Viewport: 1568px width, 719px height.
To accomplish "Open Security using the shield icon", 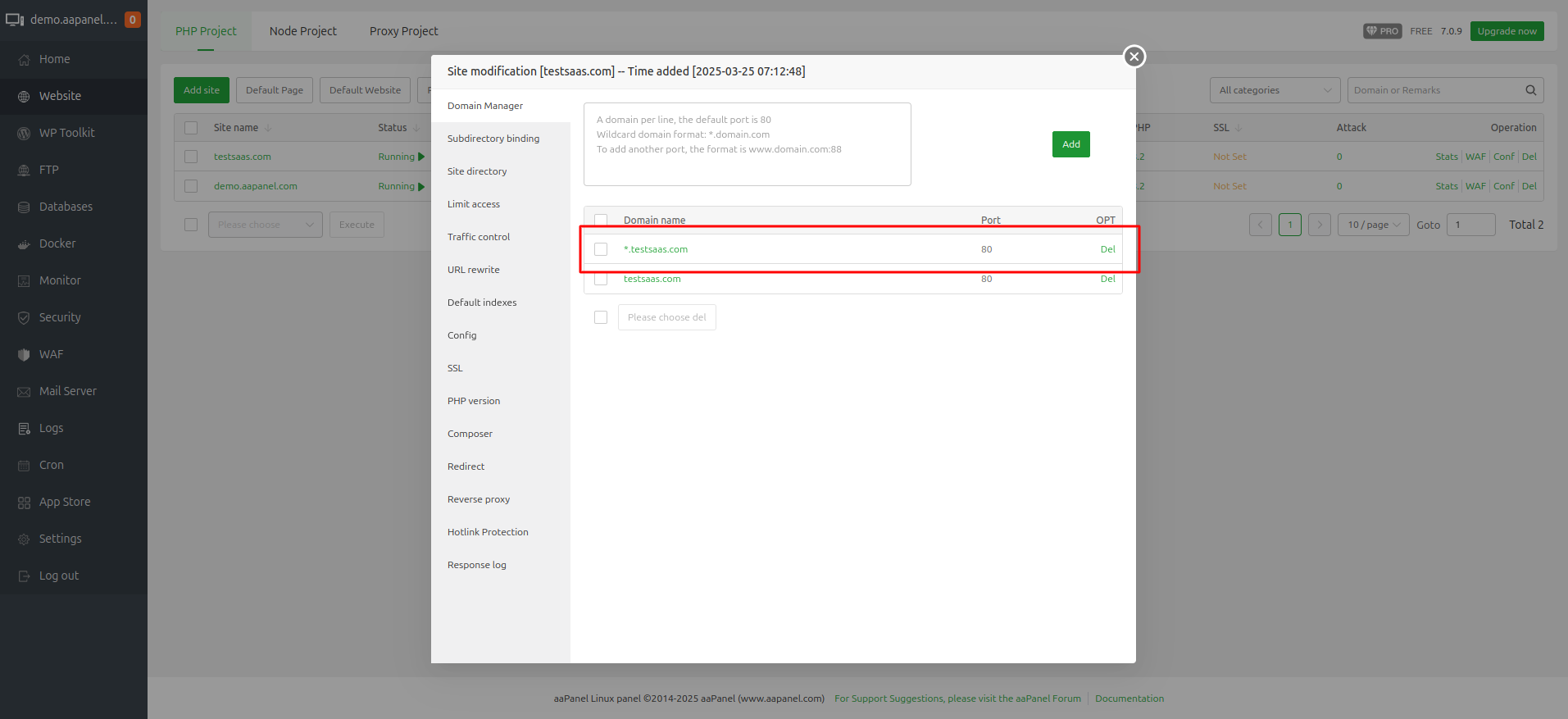I will tap(24, 318).
